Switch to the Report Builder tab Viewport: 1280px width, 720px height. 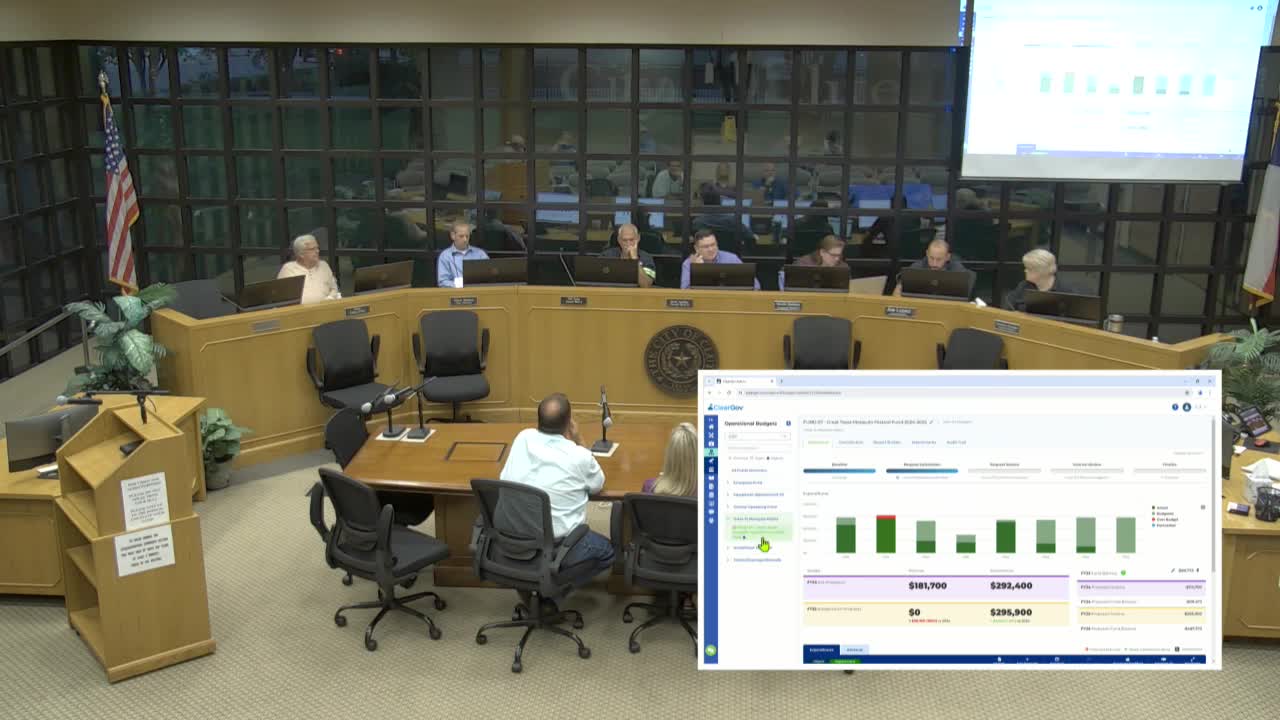[887, 442]
